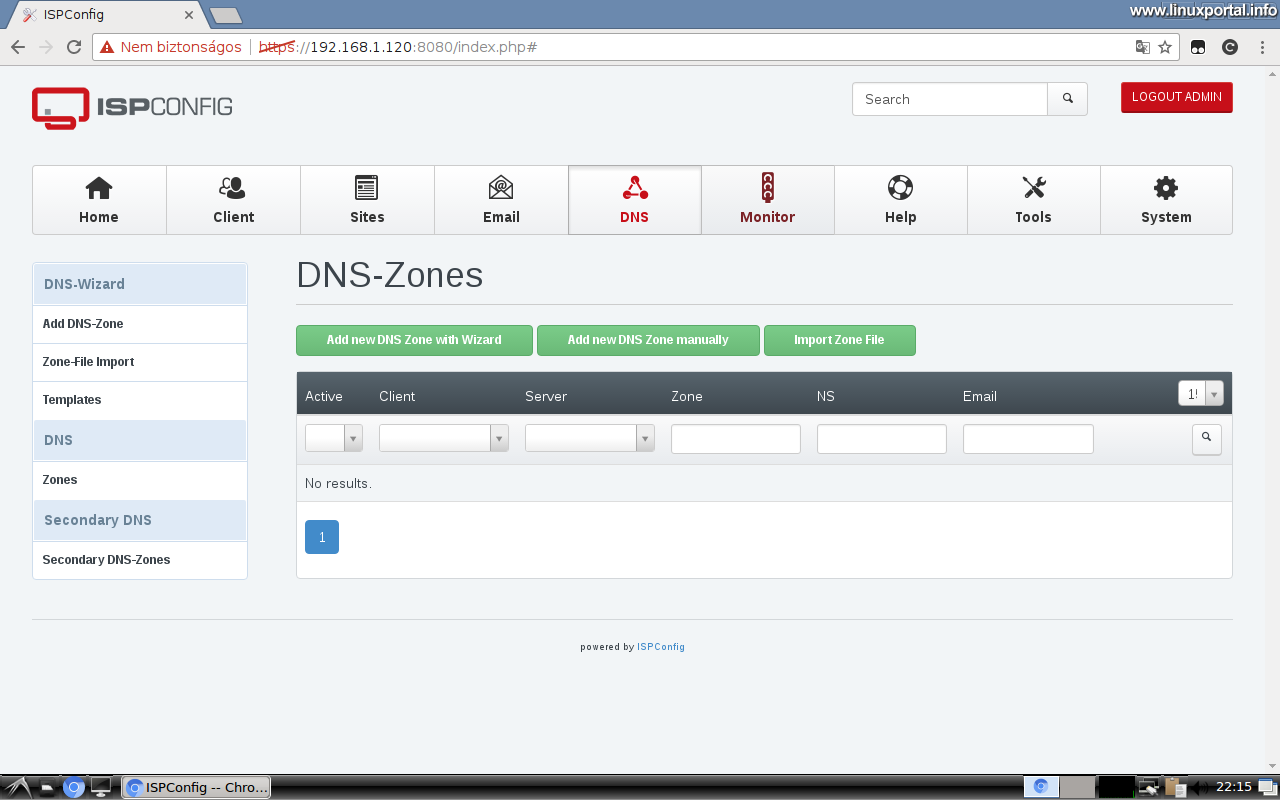Open the Sites module

coord(367,200)
